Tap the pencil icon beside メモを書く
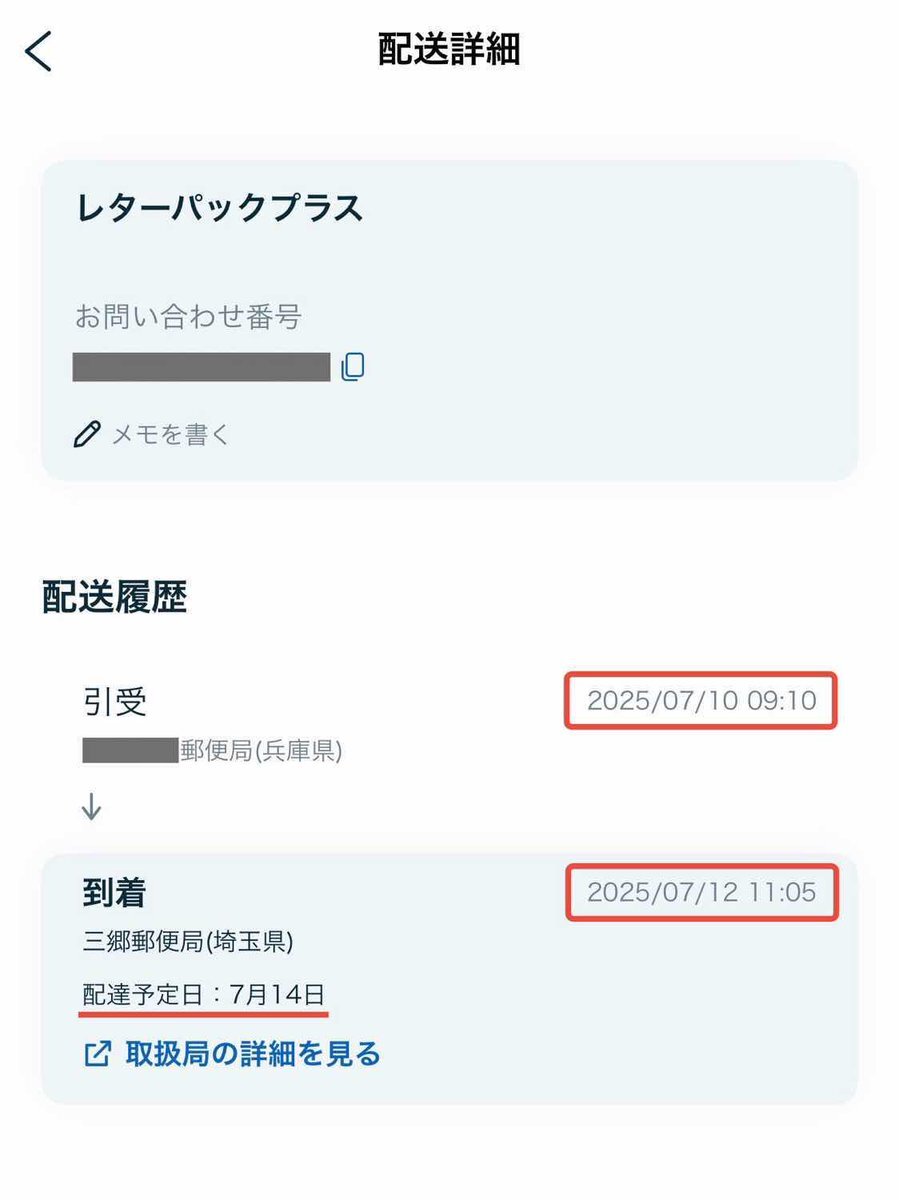This screenshot has width=899, height=1200. pyautogui.click(x=87, y=434)
